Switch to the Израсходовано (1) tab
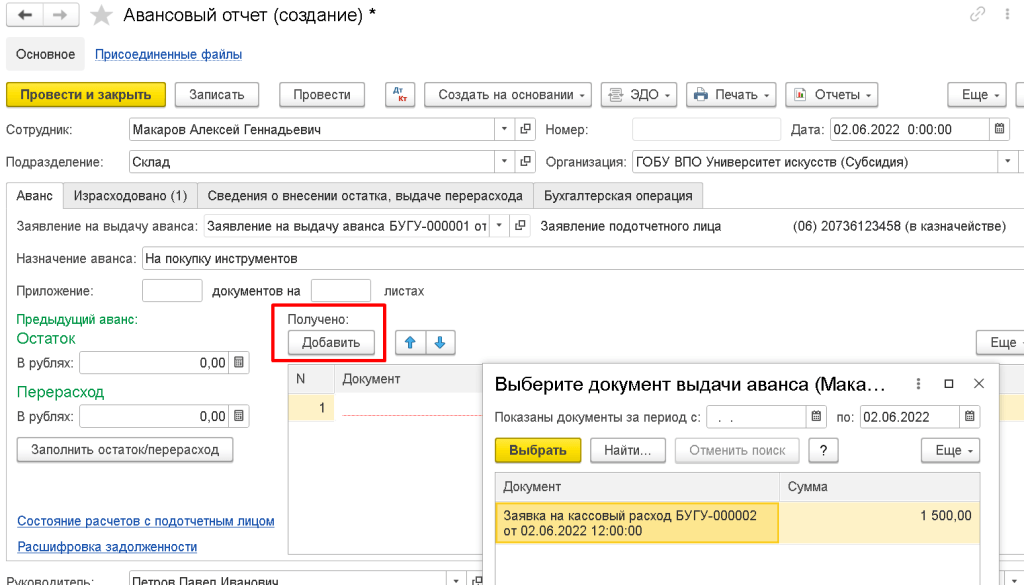The width and height of the screenshot is (1024, 585). tap(130, 195)
